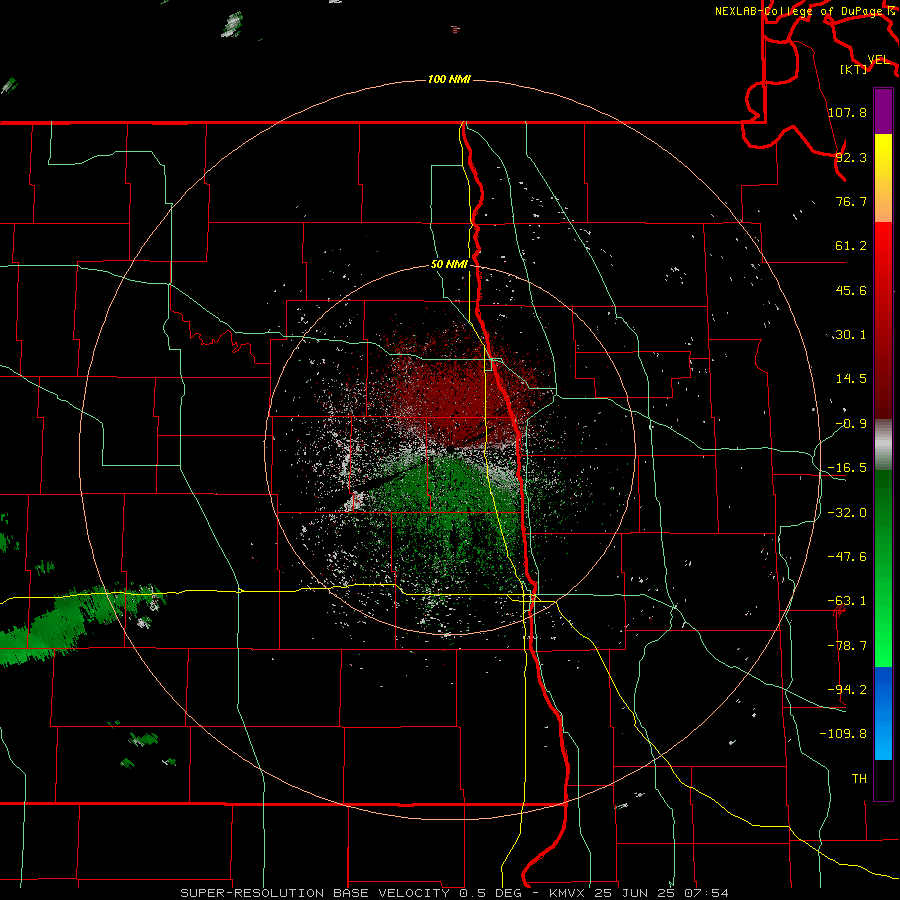The image size is (900, 900).
Task: Click the -109.8 scale value
Action: click(843, 734)
